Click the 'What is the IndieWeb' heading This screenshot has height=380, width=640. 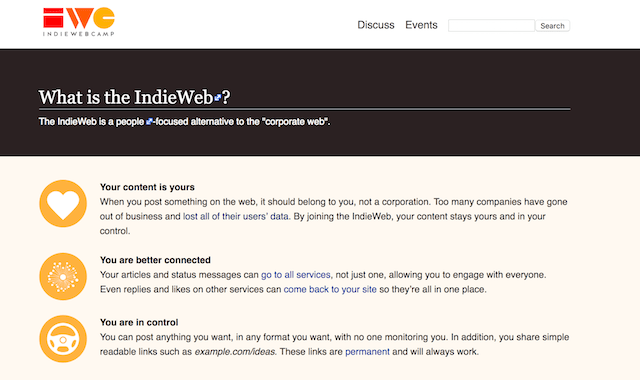(134, 97)
